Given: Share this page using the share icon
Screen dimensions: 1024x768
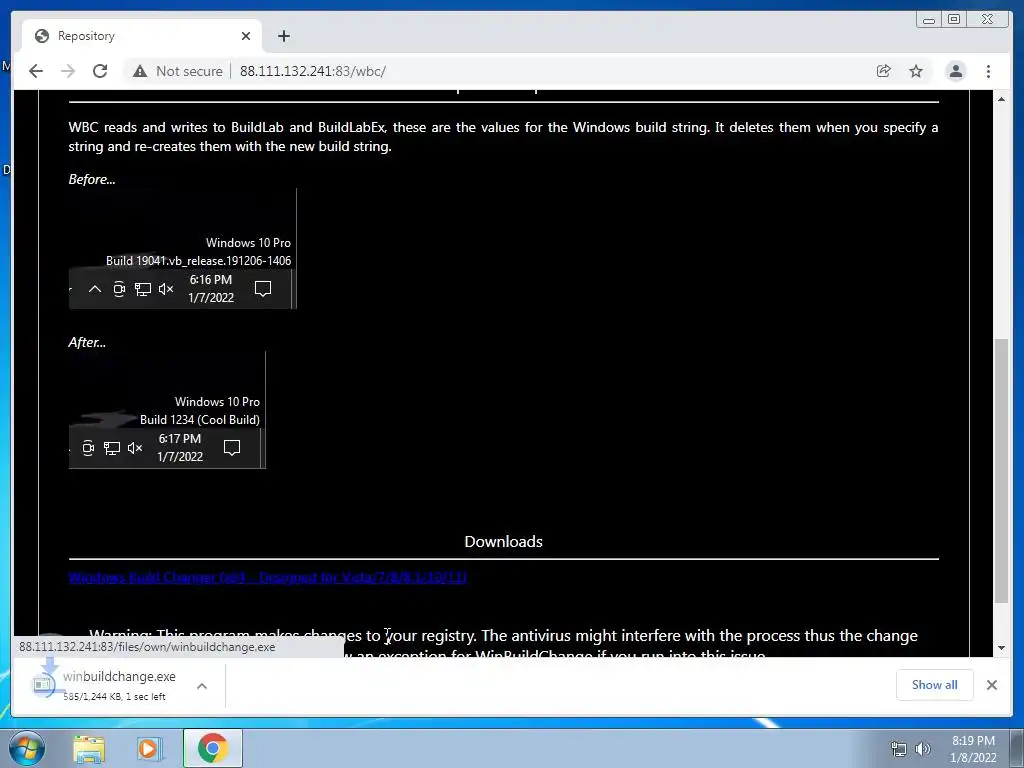Looking at the screenshot, I should pos(884,71).
